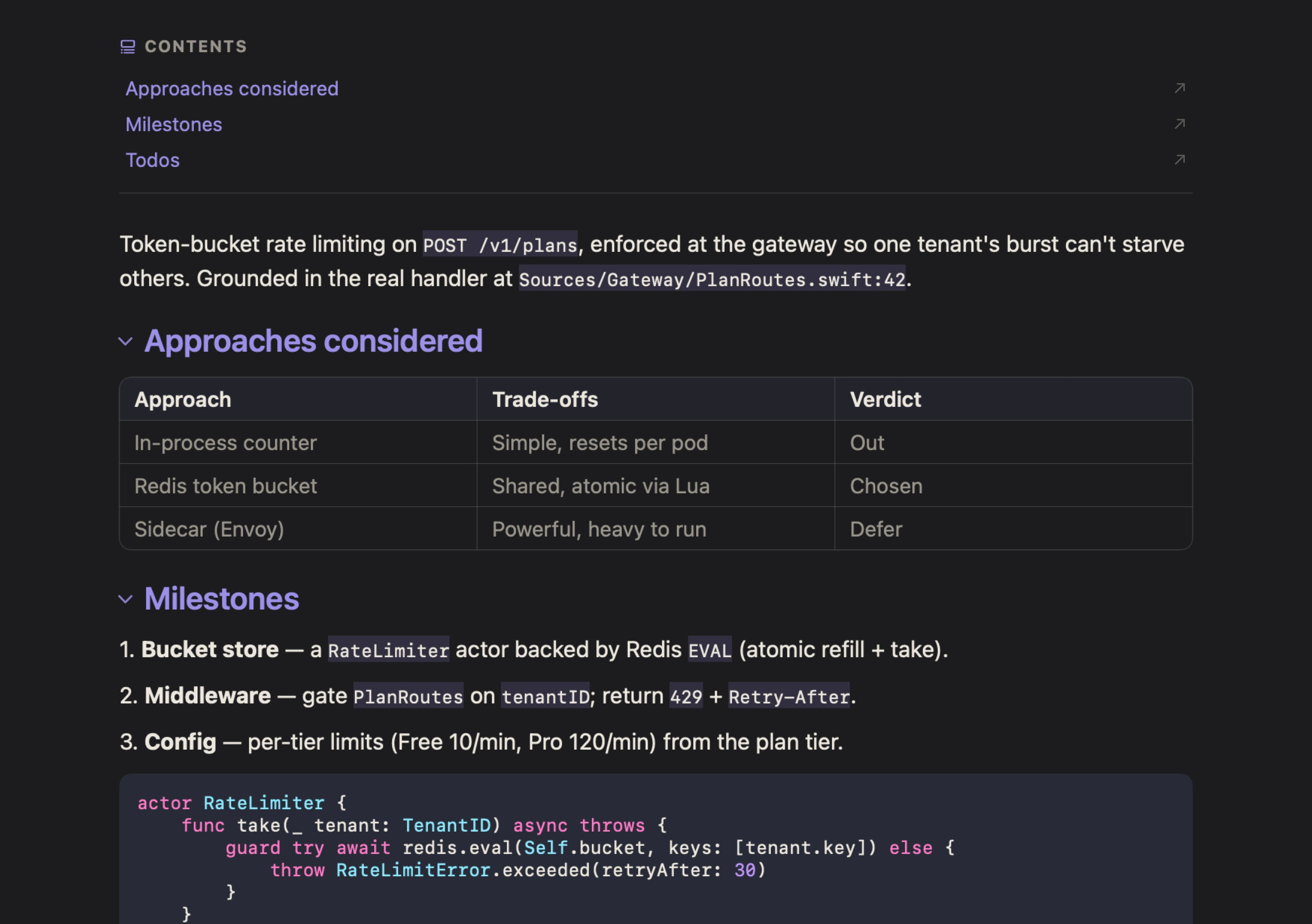1312x924 pixels.
Task: Click the 'Sources/Gateway/PlanRoutes.swift:42' code path
Action: (x=712, y=279)
